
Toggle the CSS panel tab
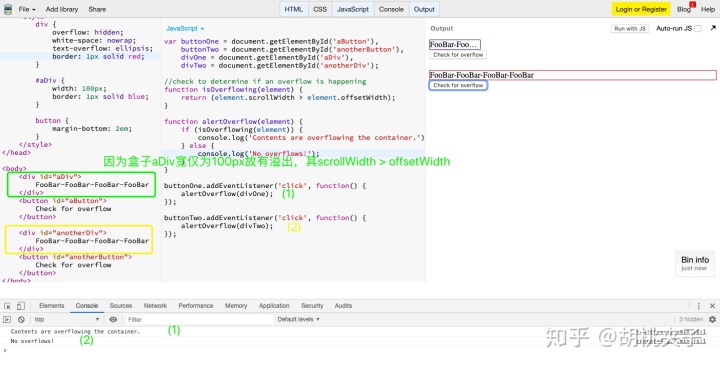pos(320,9)
